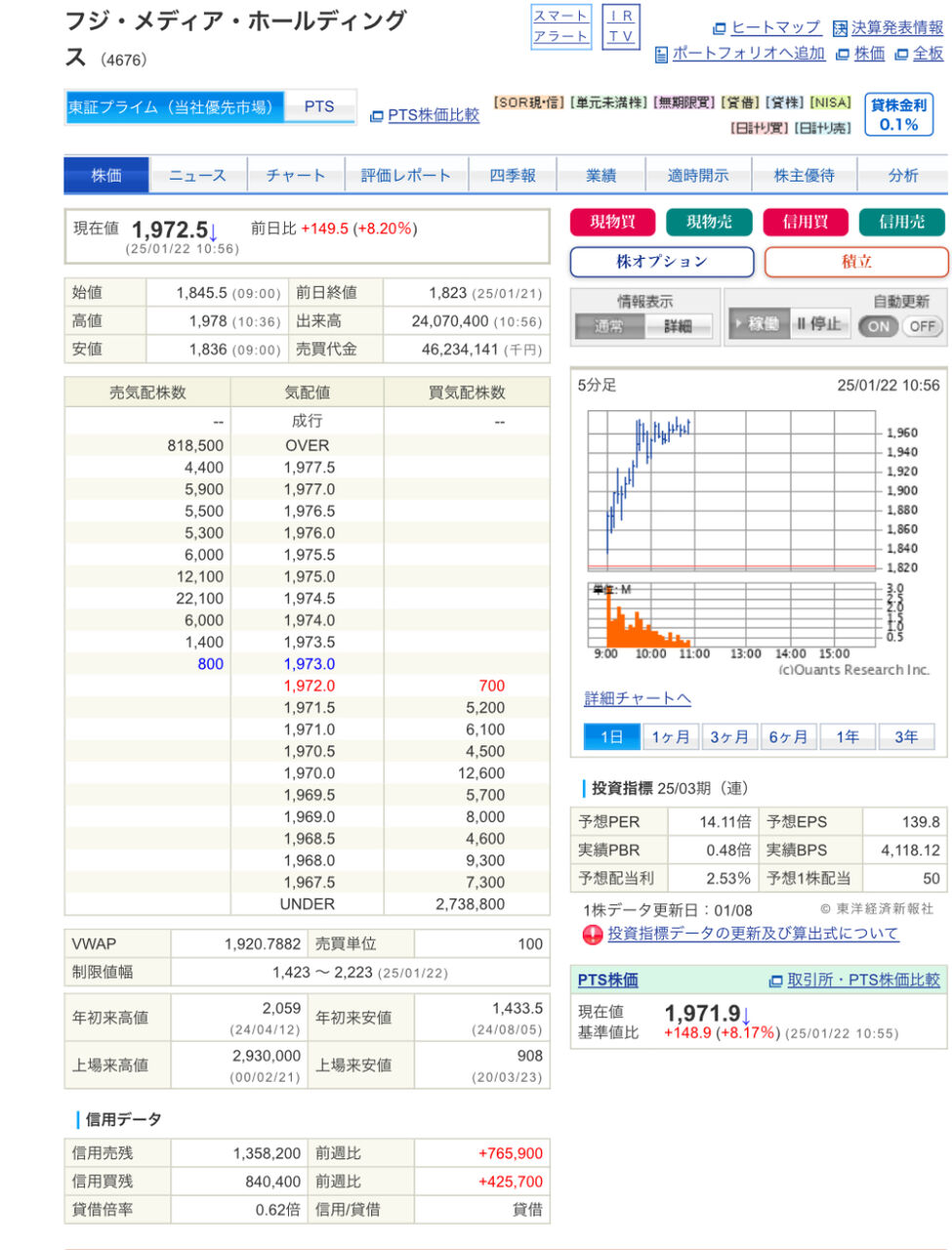Open the 四季報 tab
This screenshot has height=1250, width=952.
pyautogui.click(x=513, y=175)
